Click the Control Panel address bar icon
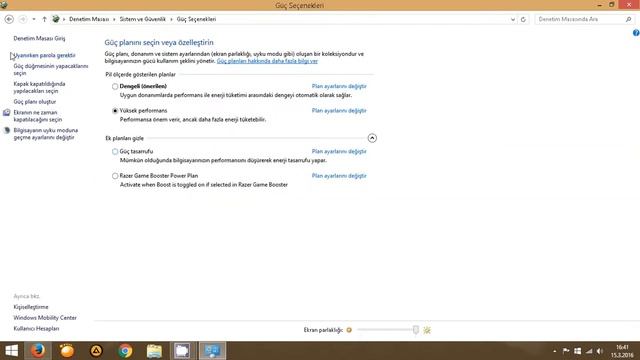This screenshot has height=360, width=640. pos(56,19)
